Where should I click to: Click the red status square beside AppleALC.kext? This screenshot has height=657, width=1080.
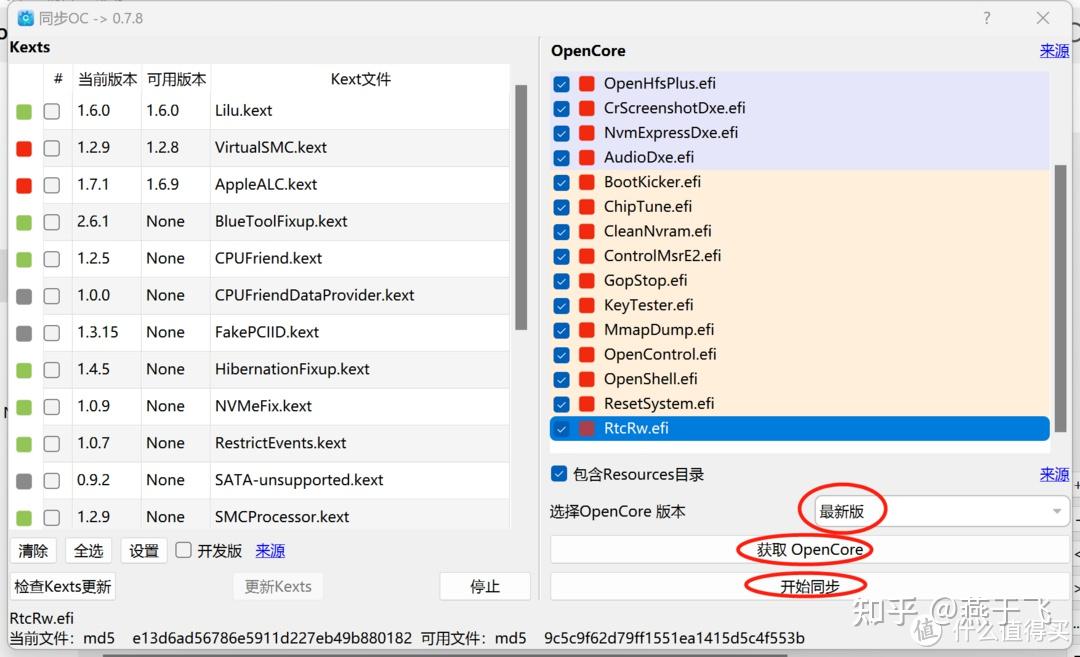pos(24,185)
